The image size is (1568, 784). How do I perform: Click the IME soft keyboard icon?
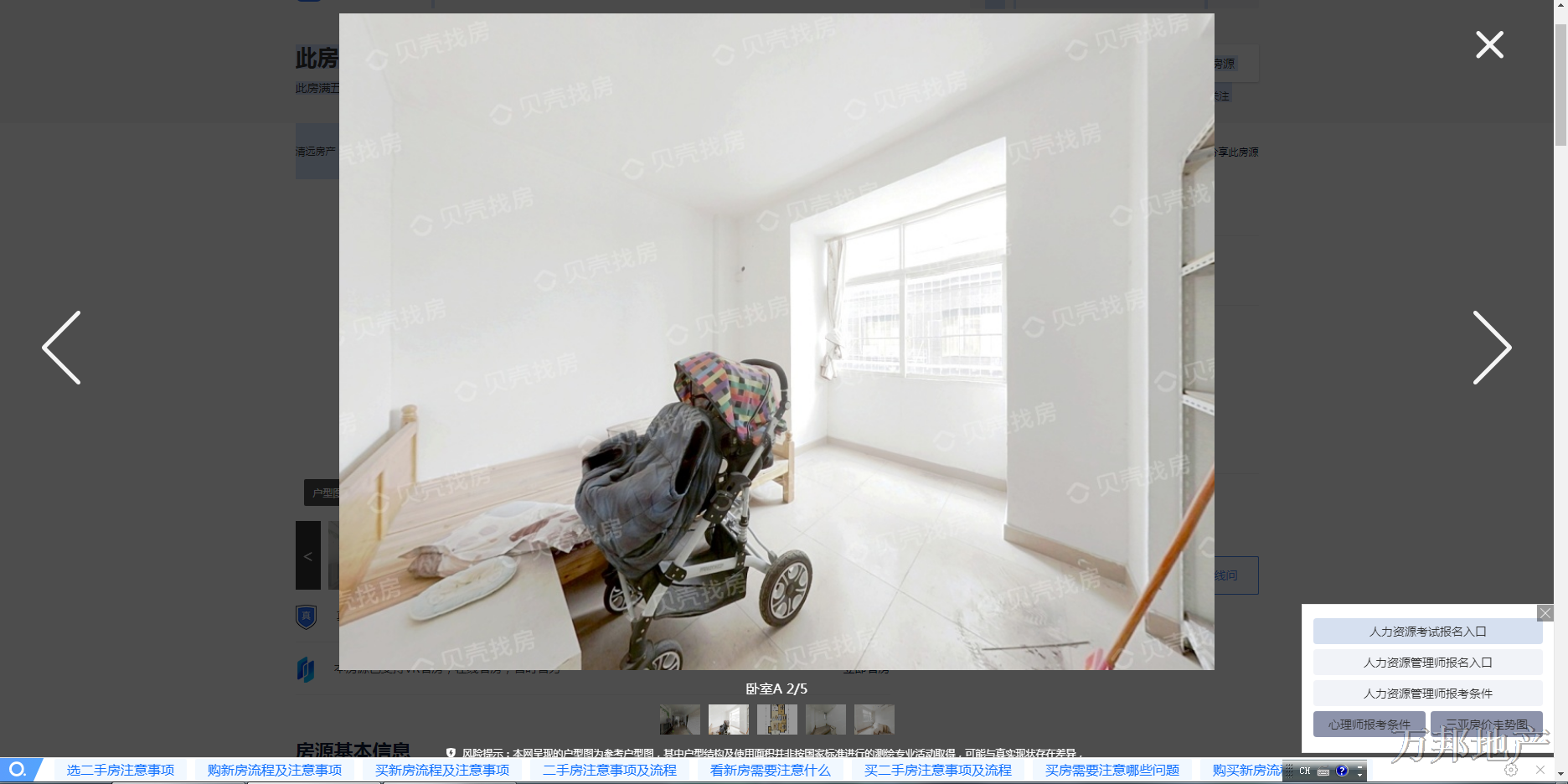[x=1323, y=771]
